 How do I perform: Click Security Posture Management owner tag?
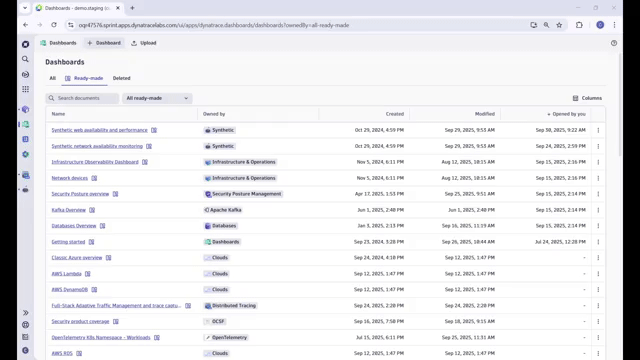pyautogui.click(x=243, y=194)
